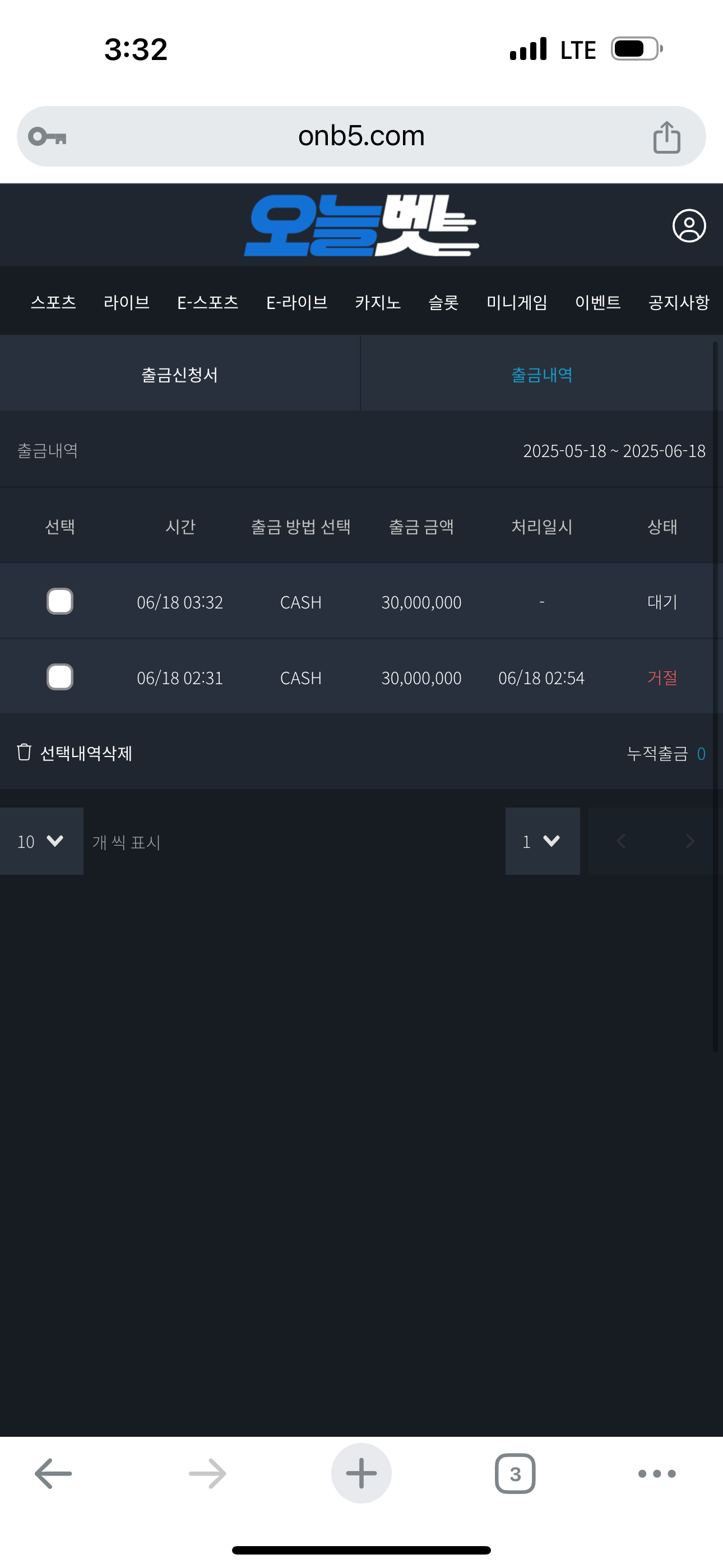Open the user profile icon

click(689, 227)
